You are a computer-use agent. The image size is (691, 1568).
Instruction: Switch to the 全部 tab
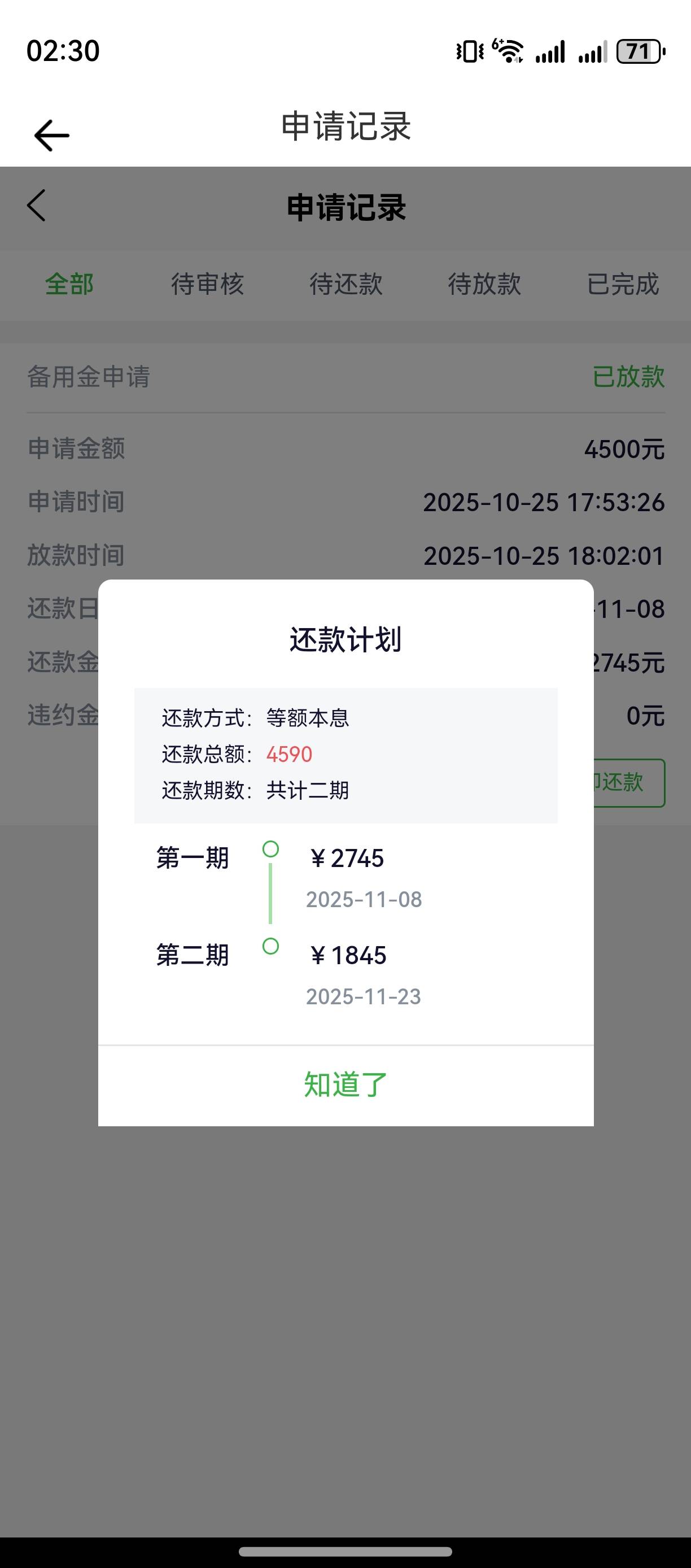pyautogui.click(x=69, y=284)
